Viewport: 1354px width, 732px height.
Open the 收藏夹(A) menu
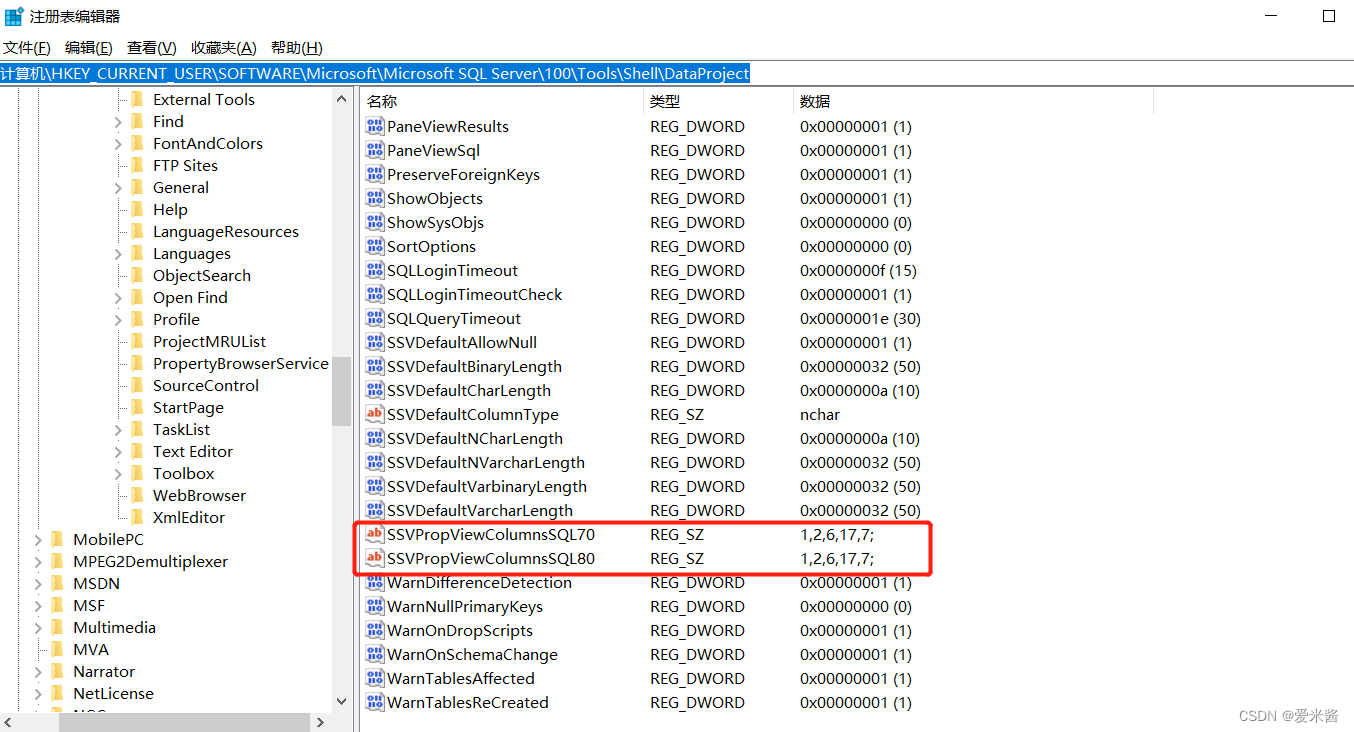coord(223,47)
